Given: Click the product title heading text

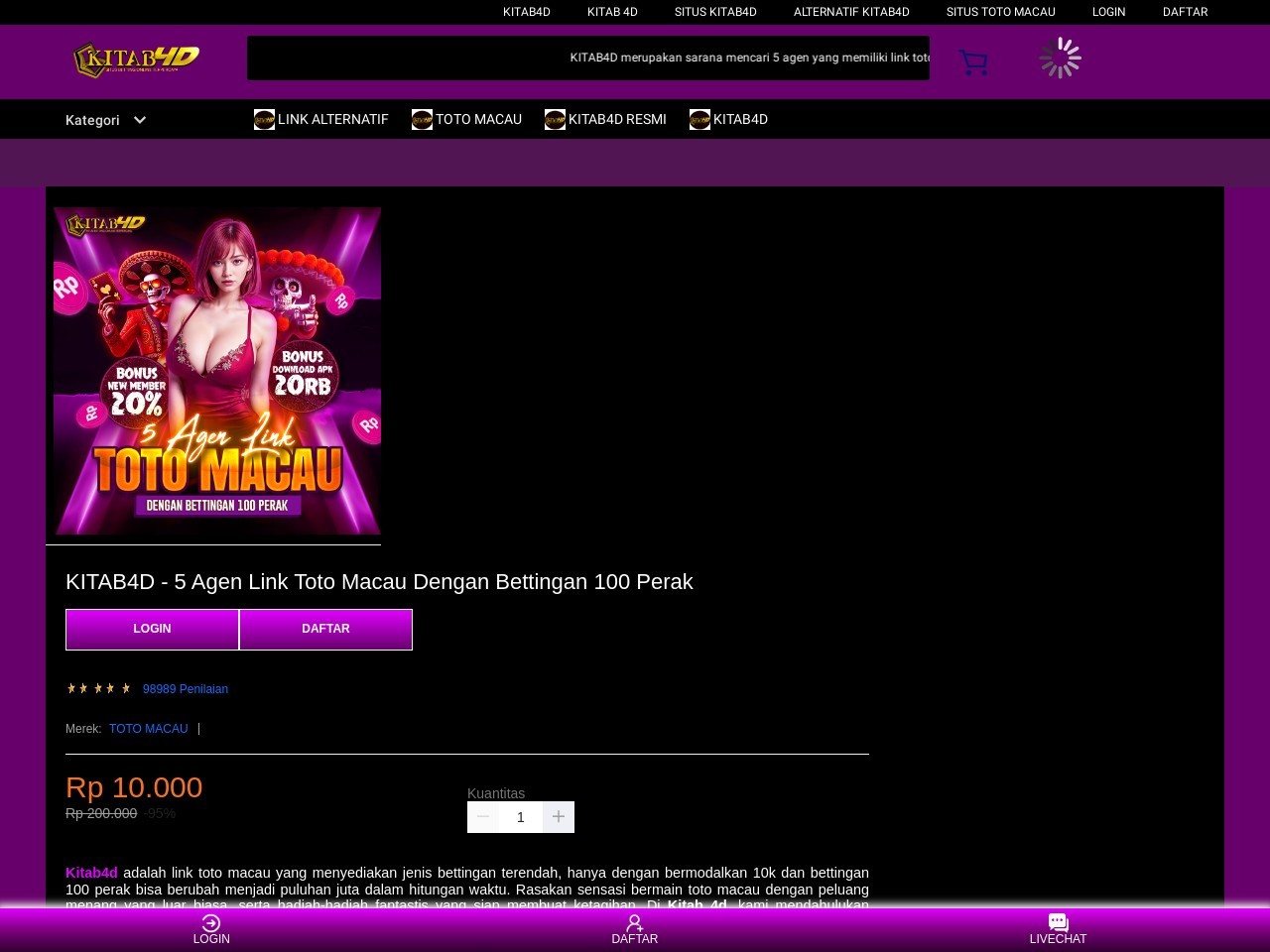Looking at the screenshot, I should [x=379, y=582].
